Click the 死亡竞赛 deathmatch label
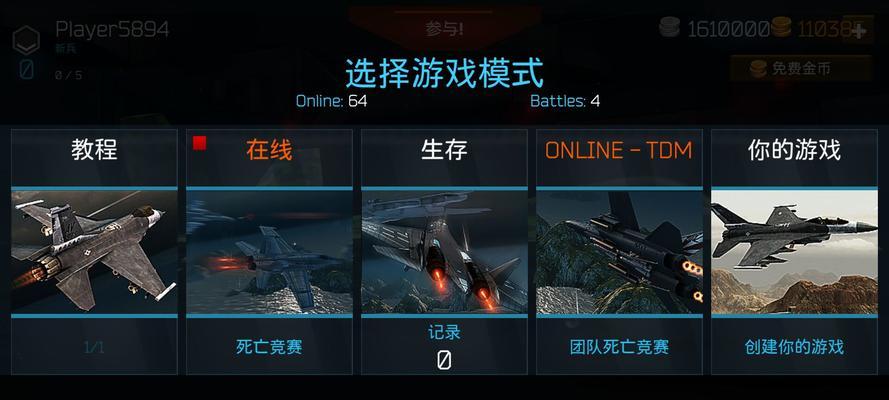The height and width of the screenshot is (400, 889). pos(269,347)
